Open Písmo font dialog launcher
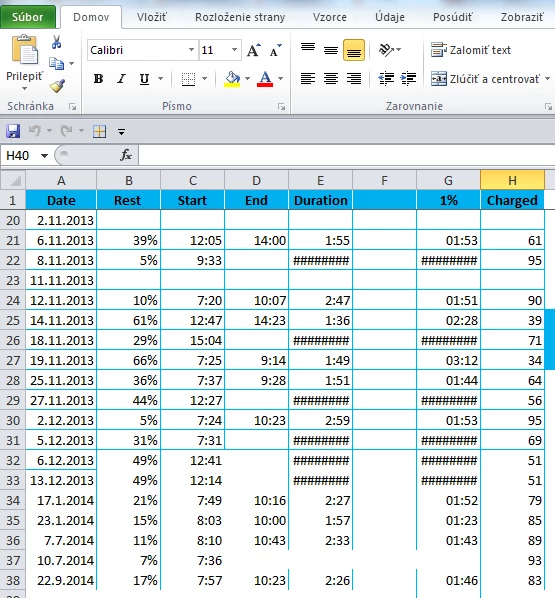 tap(282, 107)
